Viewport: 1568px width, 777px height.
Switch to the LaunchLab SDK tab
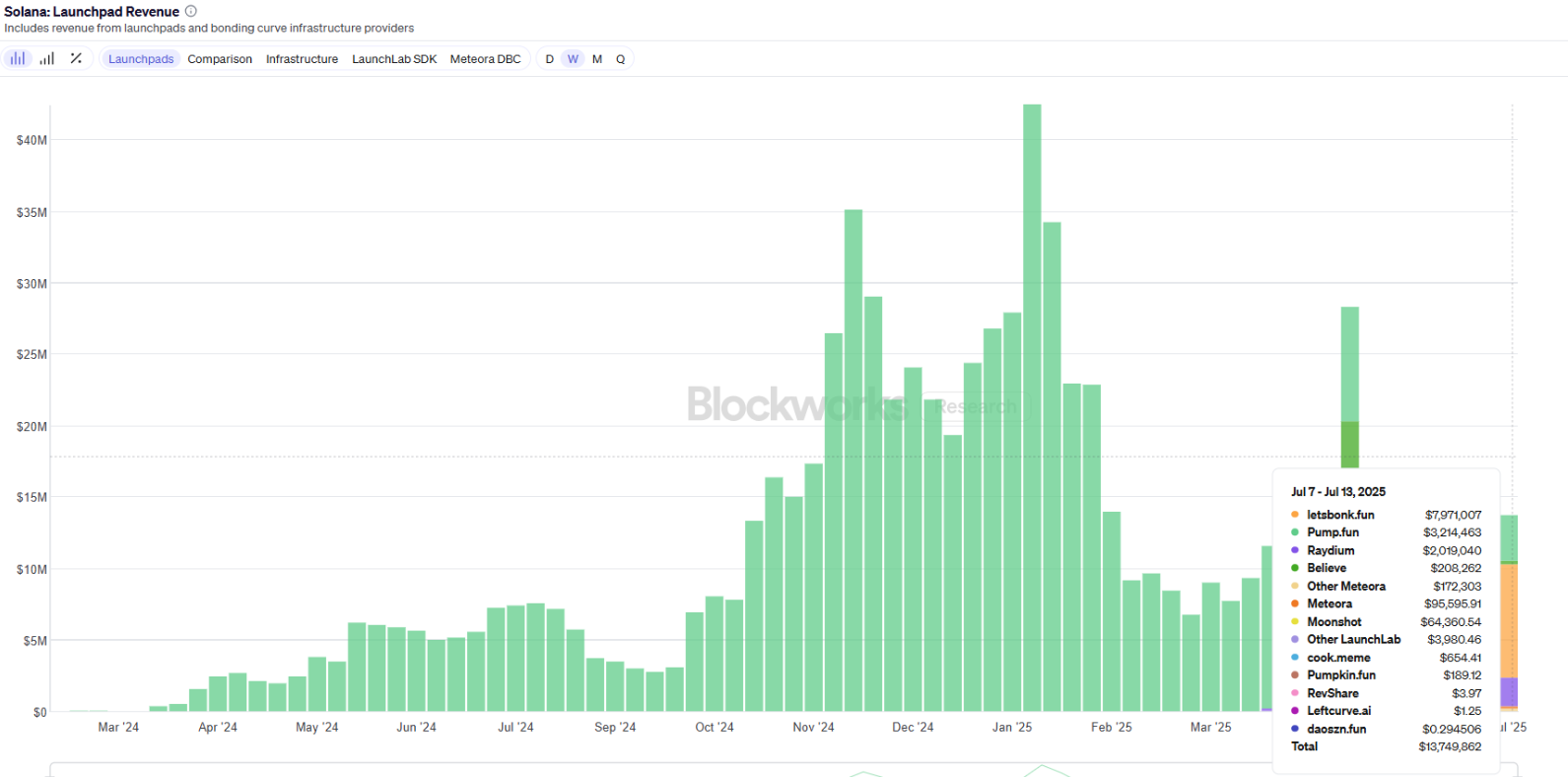point(394,59)
